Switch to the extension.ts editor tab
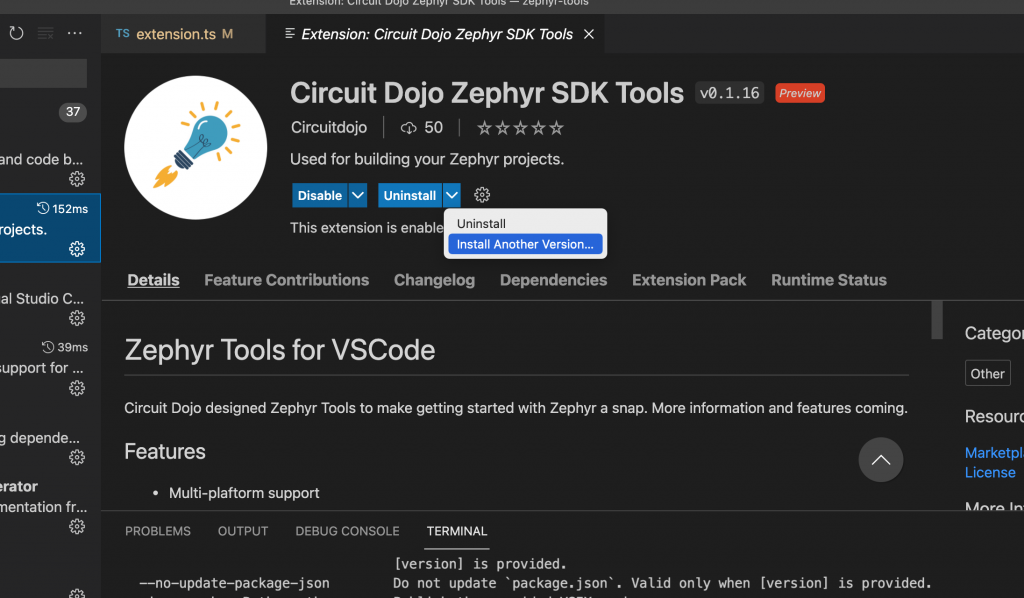Viewport: 1024px width, 598px height. click(x=183, y=34)
